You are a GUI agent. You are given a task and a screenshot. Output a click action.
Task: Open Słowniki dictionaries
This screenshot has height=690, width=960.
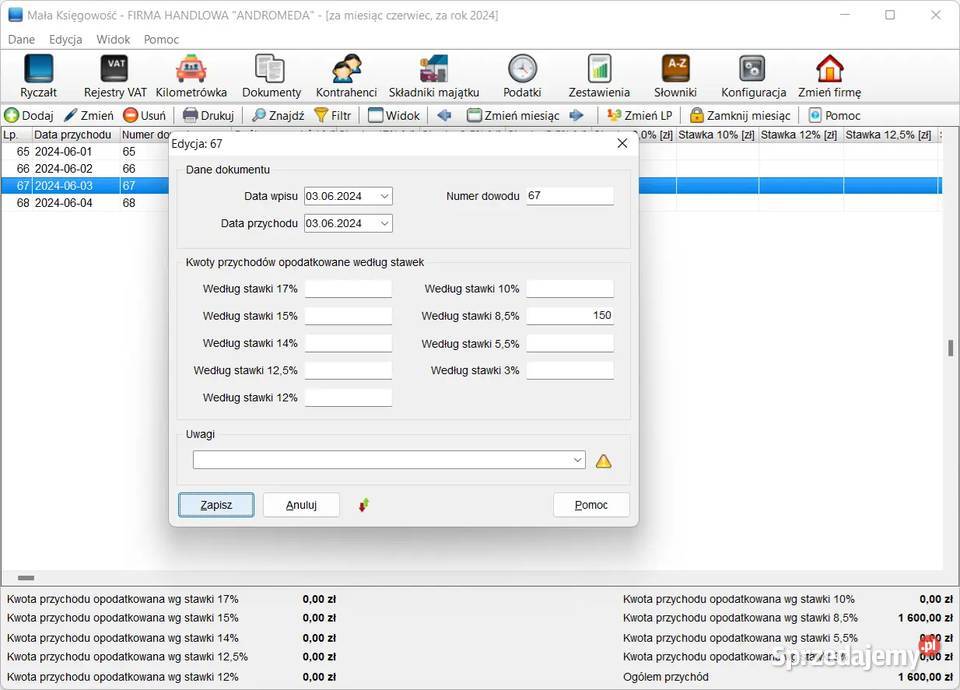[x=675, y=76]
